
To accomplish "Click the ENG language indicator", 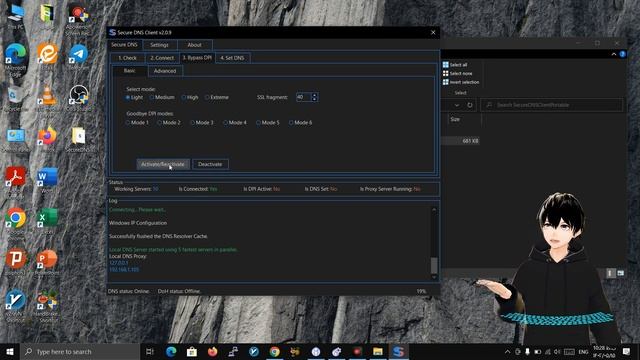I will (x=583, y=351).
